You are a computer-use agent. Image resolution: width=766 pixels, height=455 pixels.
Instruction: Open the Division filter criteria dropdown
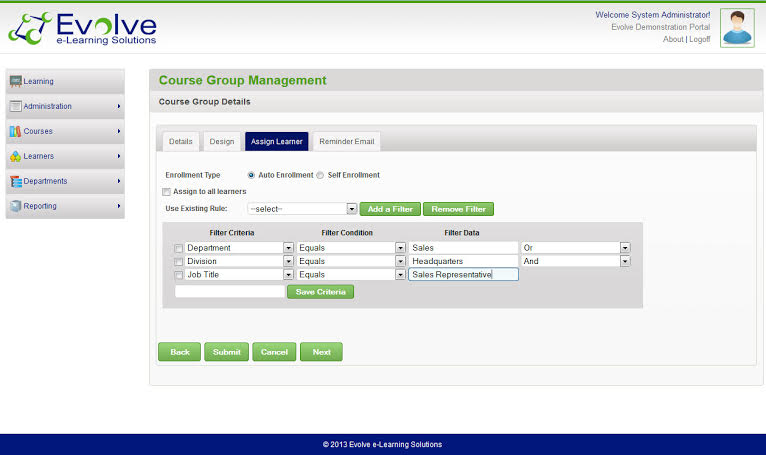[x=239, y=261]
